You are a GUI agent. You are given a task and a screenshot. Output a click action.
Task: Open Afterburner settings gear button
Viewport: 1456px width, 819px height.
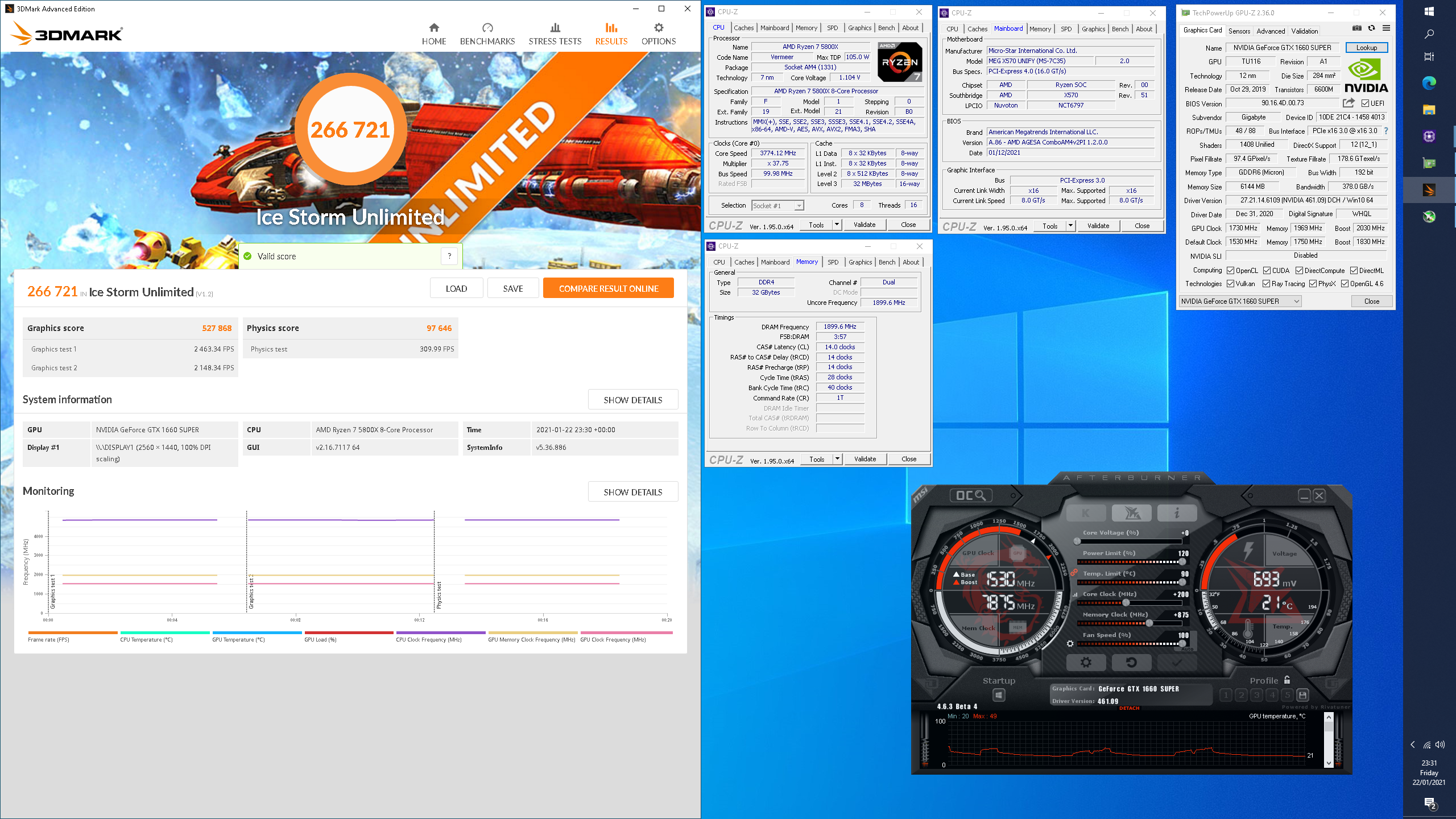1086,662
